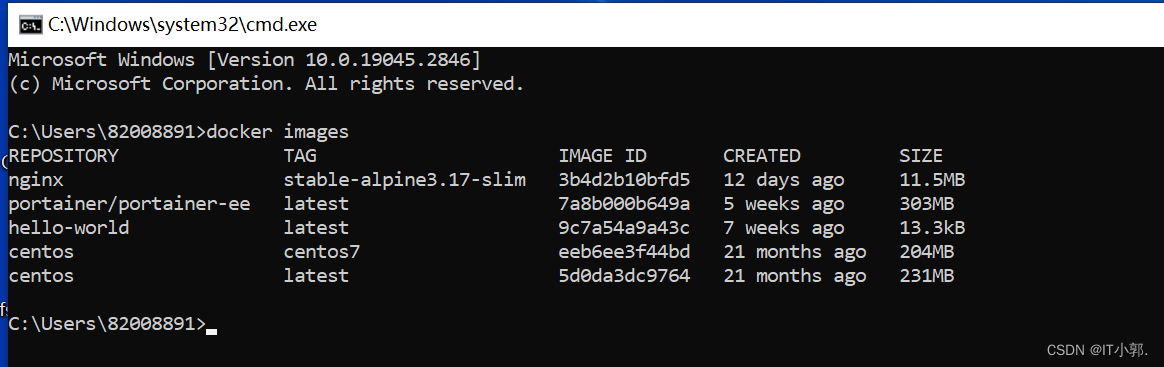Click the 11.5MB size value
This screenshot has width=1164, height=367.
[x=932, y=180]
